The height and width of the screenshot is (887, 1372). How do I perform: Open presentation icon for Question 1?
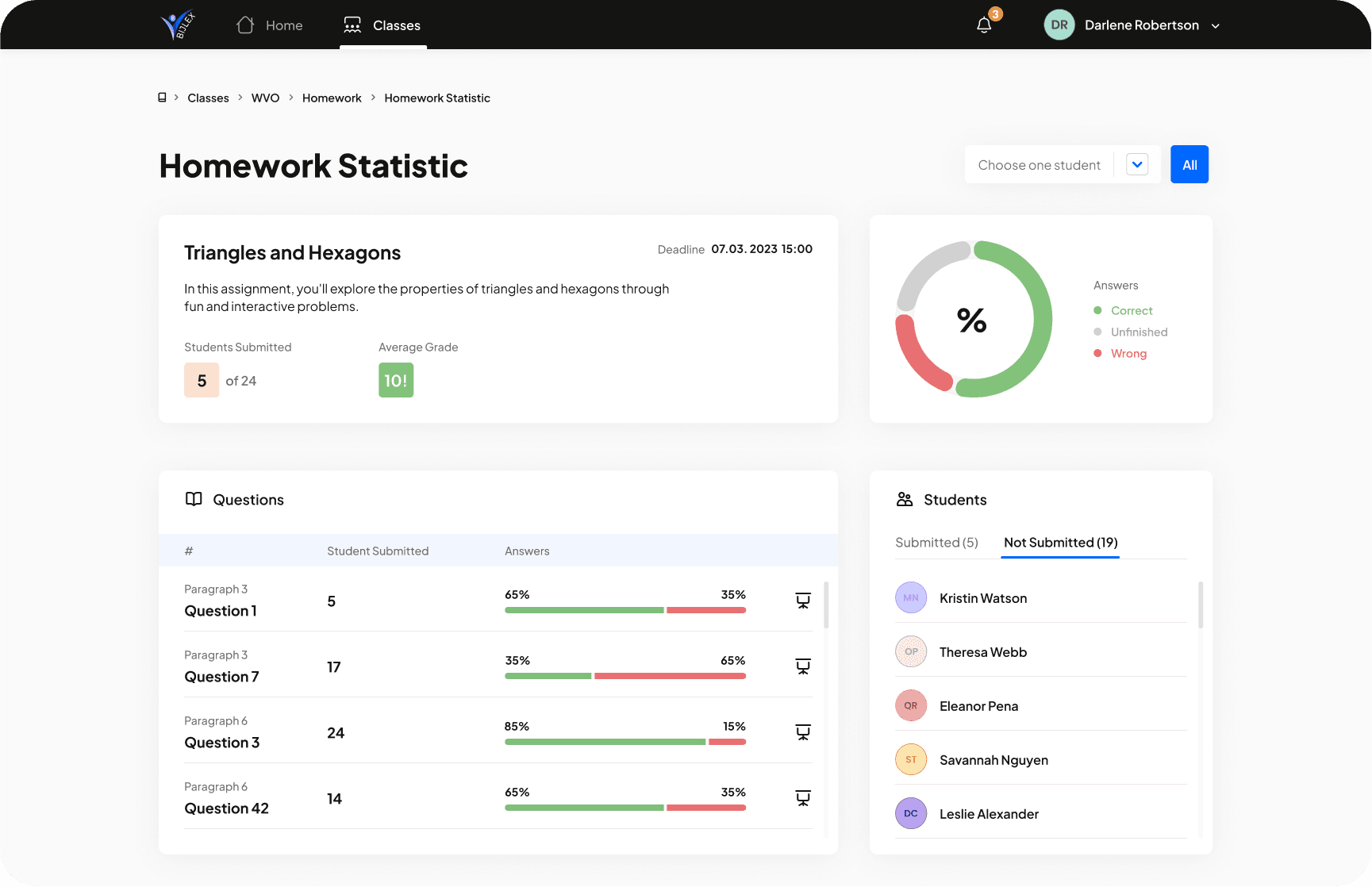coord(803,601)
